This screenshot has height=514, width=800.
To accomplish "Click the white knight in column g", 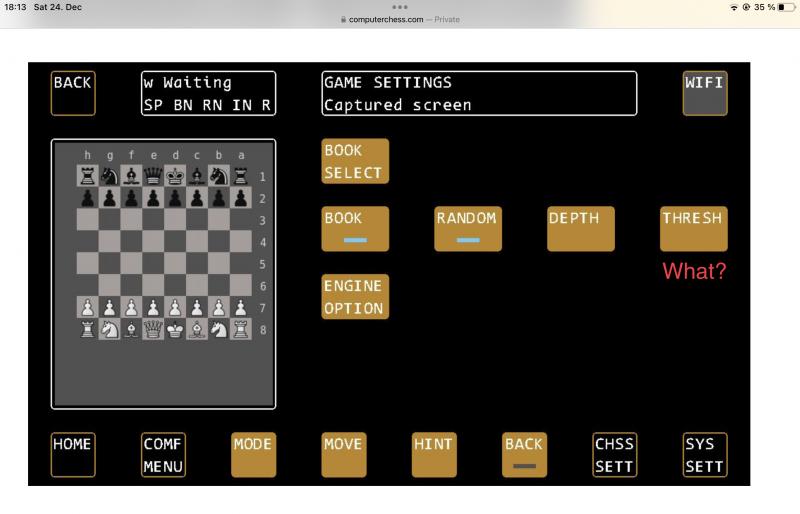I will click(109, 329).
